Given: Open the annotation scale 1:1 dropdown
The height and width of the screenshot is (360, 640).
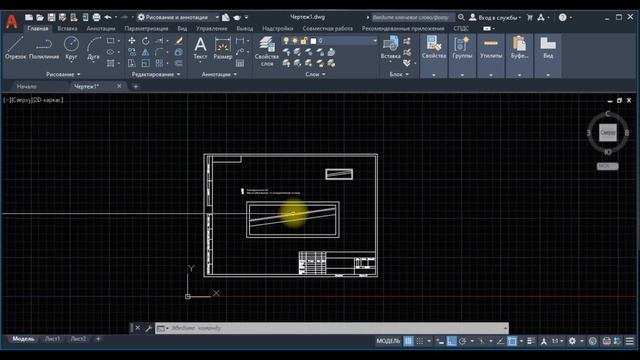Looking at the screenshot, I should coord(558,341).
